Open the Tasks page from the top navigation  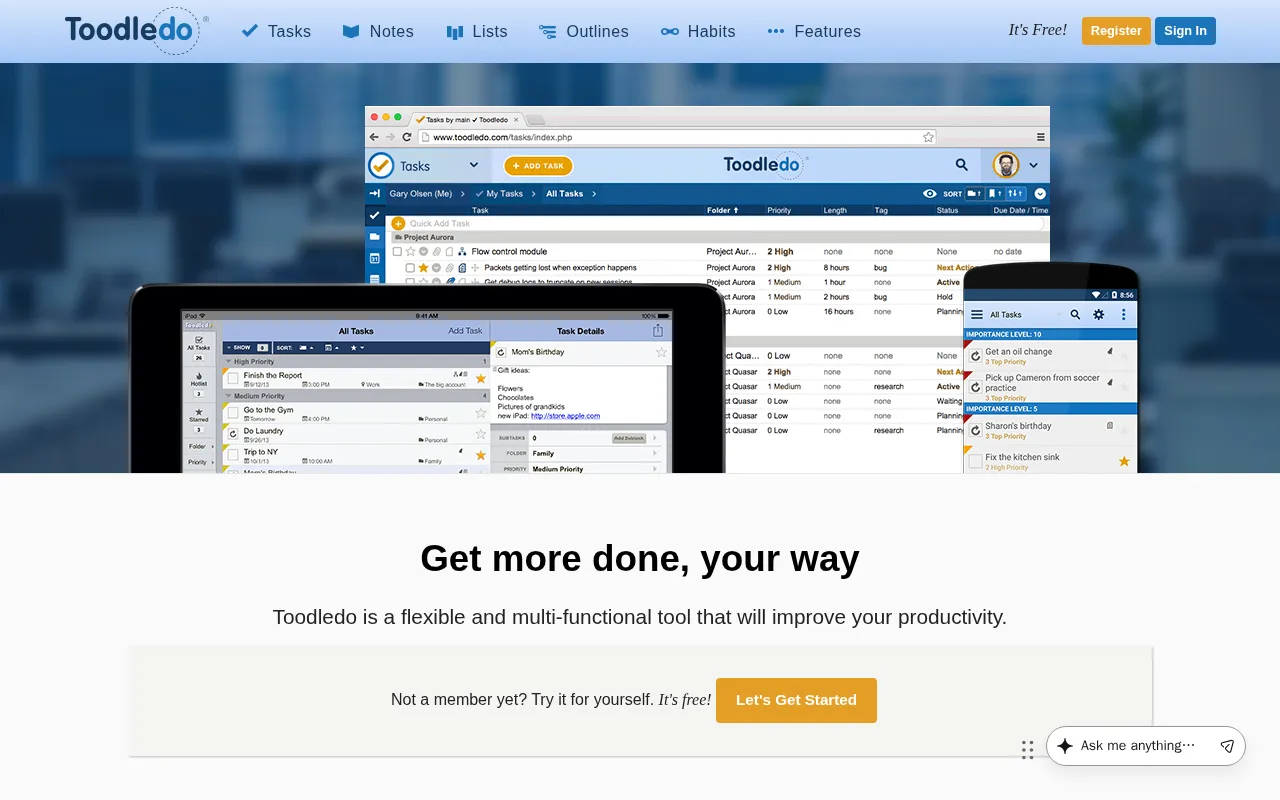coord(276,31)
